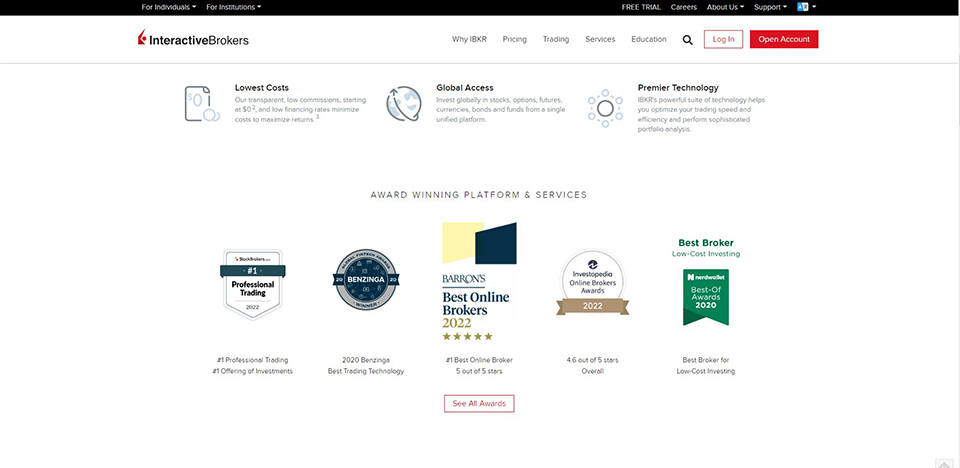
Task: Open the Investopedia Online Brokers Awards badge
Action: (593, 282)
